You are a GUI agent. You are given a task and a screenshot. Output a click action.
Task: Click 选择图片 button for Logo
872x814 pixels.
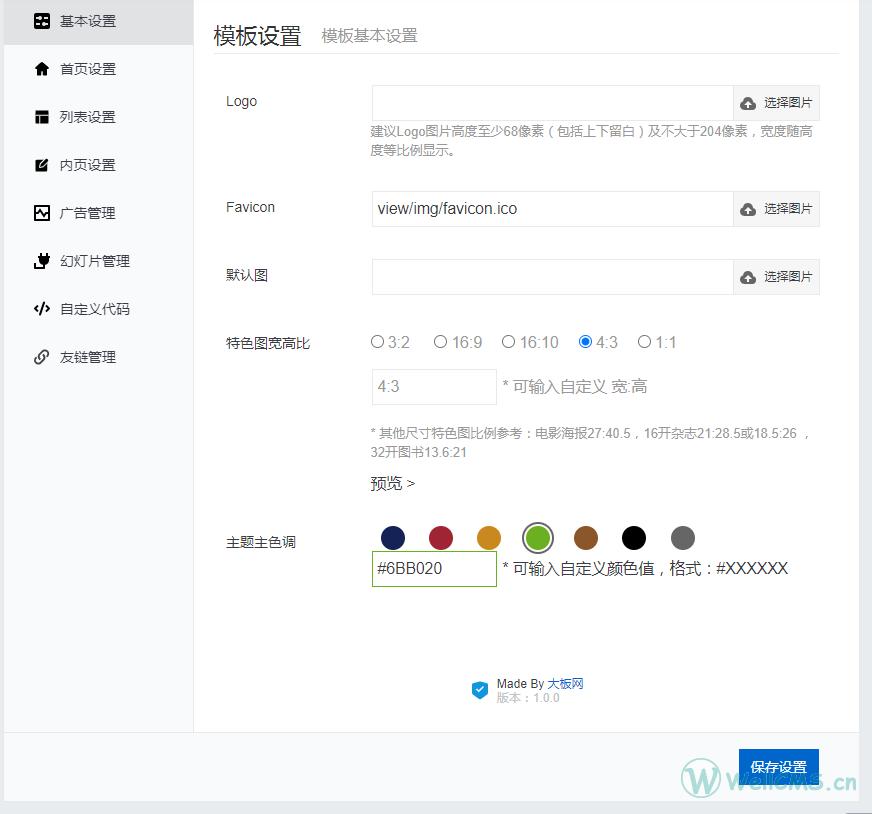point(776,103)
